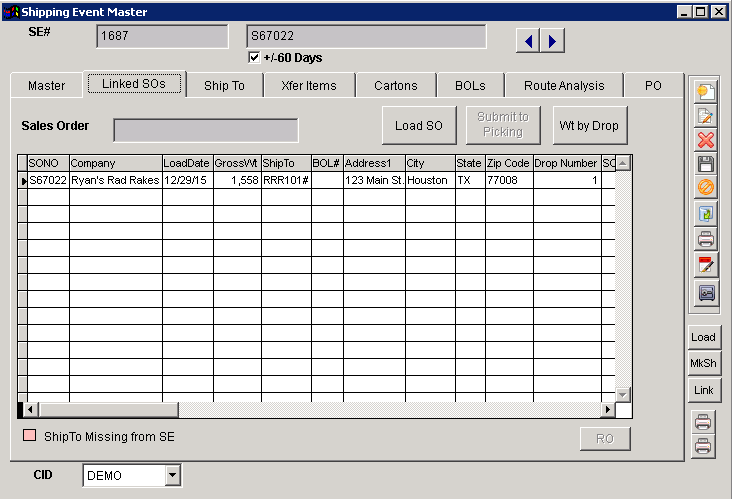This screenshot has height=499, width=732.
Task: Open the Cartons tab
Action: (x=395, y=86)
